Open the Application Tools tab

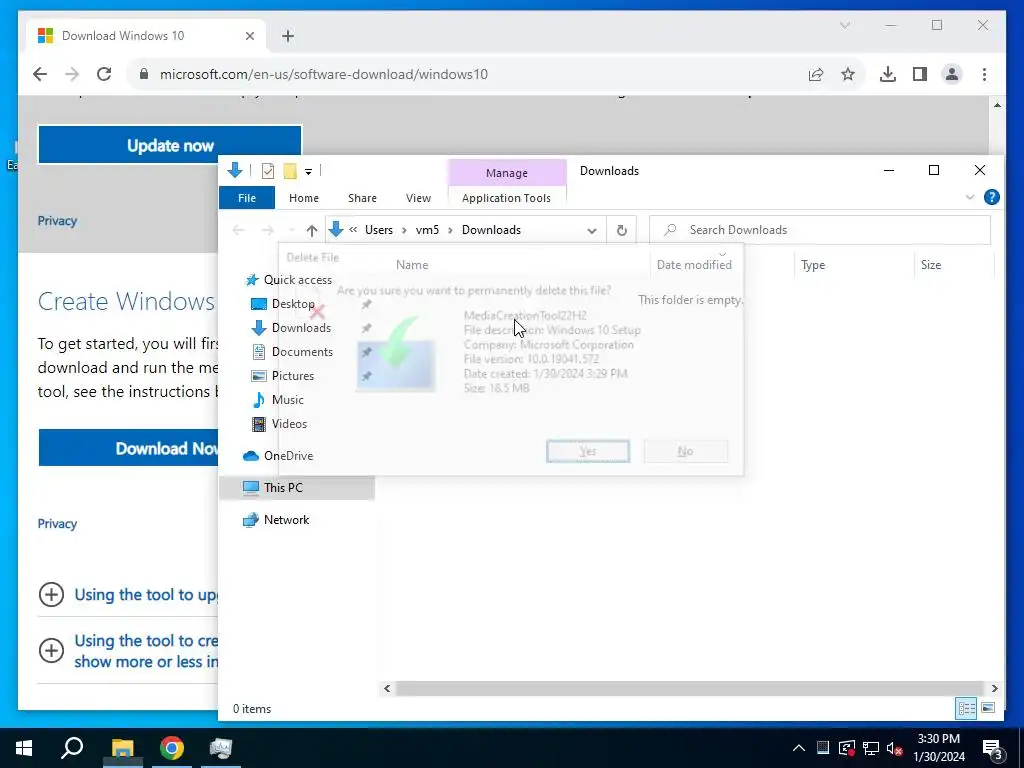click(506, 198)
